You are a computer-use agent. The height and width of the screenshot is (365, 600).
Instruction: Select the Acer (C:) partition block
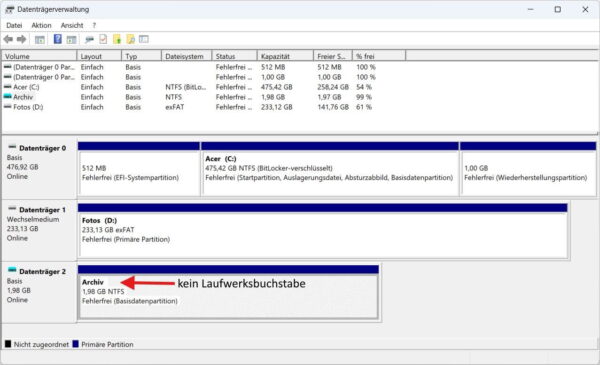pyautogui.click(x=329, y=169)
